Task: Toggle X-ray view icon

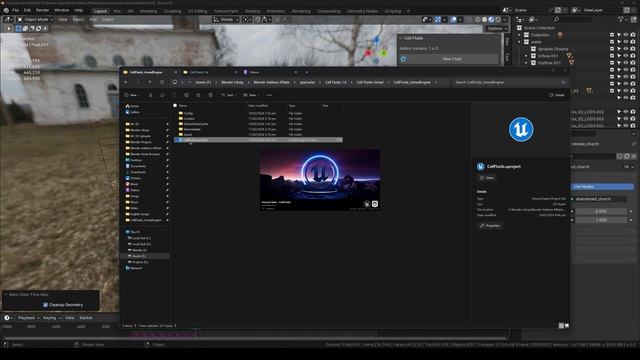Action: tap(469, 19)
